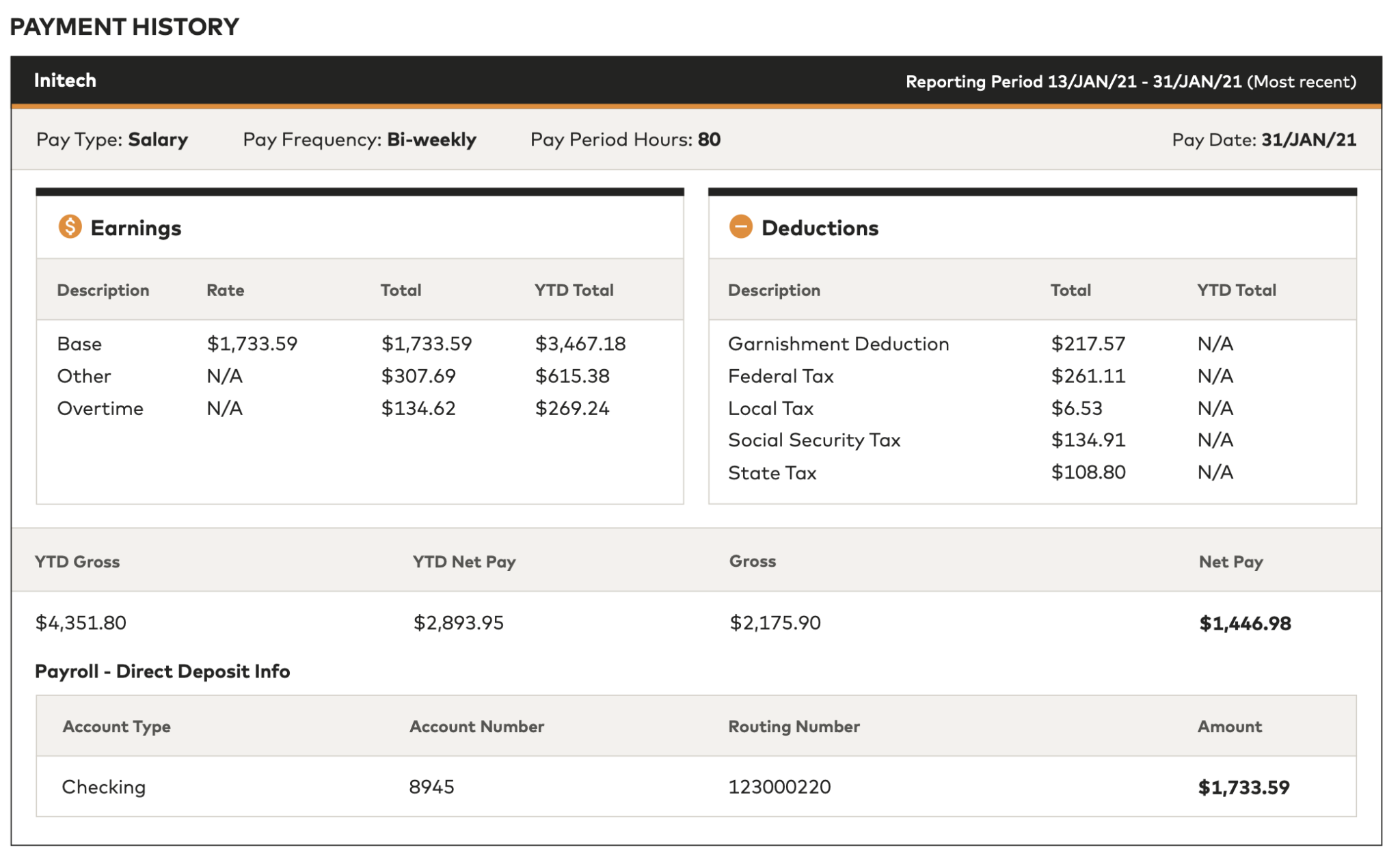1400x858 pixels.
Task: Click the Federal Tax amount $261.11
Action: click(x=1088, y=376)
